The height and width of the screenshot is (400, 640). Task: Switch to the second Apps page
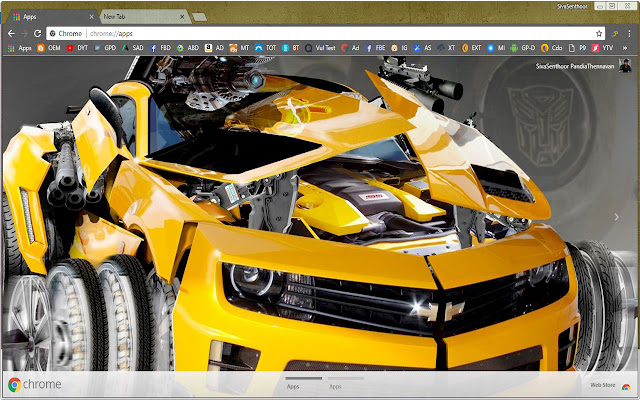click(335, 385)
